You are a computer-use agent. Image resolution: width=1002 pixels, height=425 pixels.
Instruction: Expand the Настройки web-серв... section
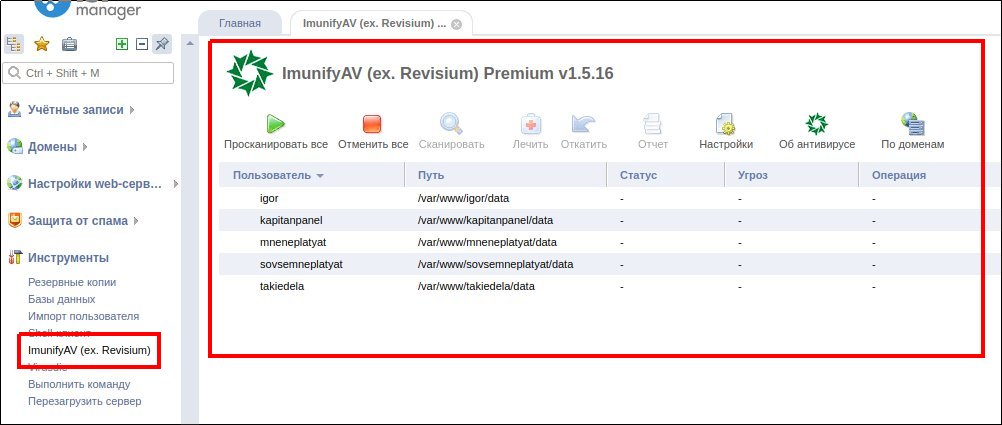point(175,184)
